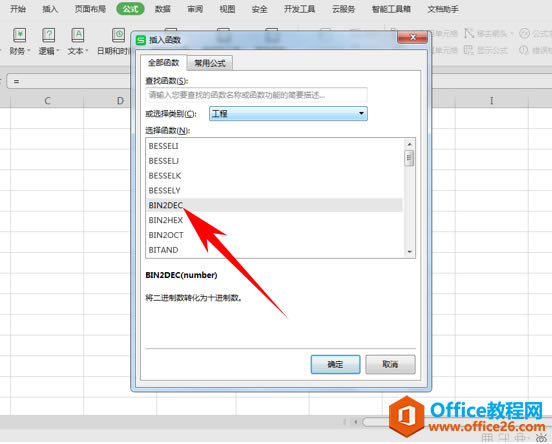552x444 pixels.
Task: Click the 查找函数 search input field
Action: coord(256,95)
